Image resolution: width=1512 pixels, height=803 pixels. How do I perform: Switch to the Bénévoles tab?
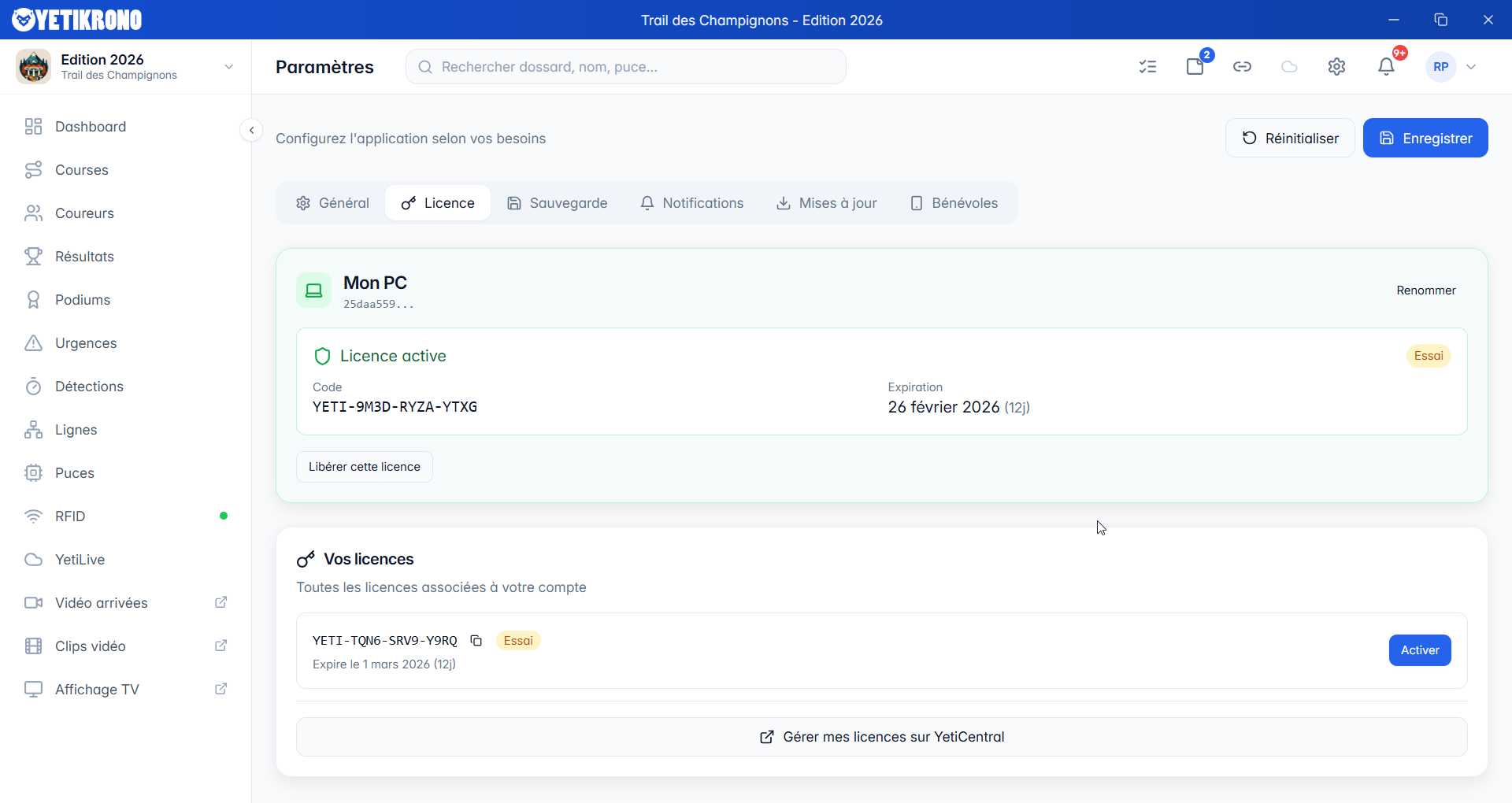[x=954, y=203]
